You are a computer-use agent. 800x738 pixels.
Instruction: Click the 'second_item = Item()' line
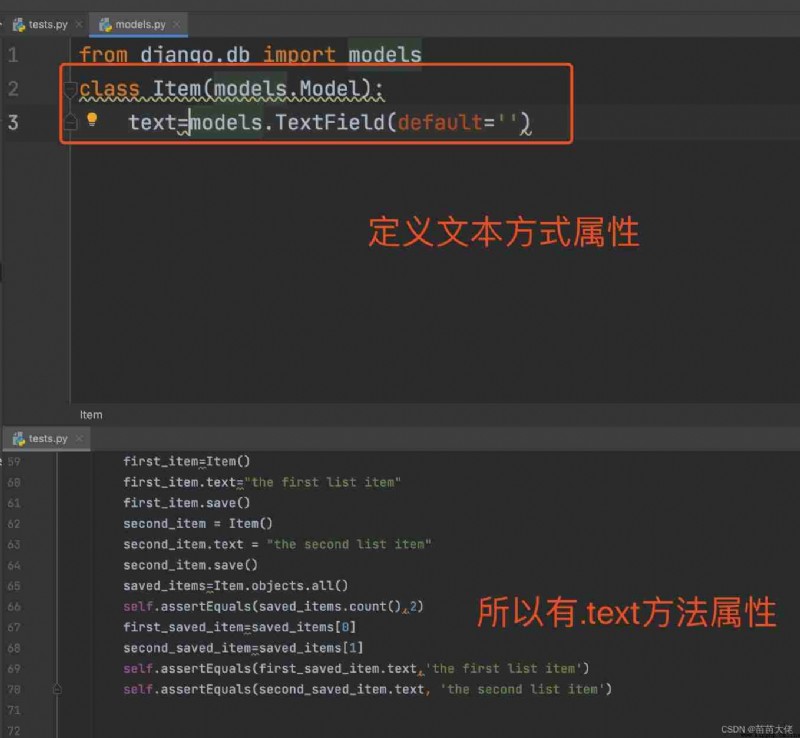point(198,524)
